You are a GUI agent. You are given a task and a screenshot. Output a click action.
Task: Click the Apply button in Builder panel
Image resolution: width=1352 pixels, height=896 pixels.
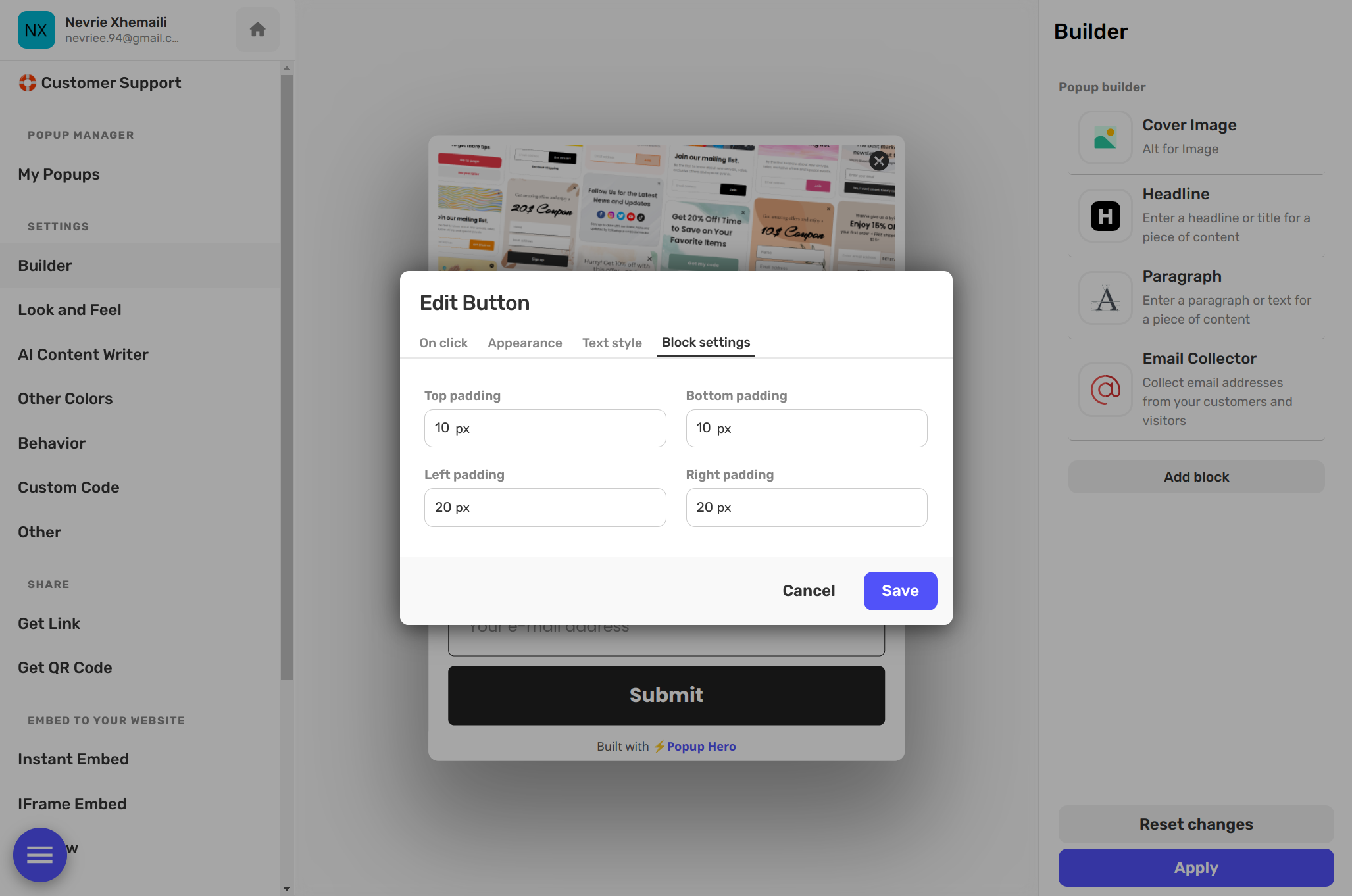pos(1196,867)
